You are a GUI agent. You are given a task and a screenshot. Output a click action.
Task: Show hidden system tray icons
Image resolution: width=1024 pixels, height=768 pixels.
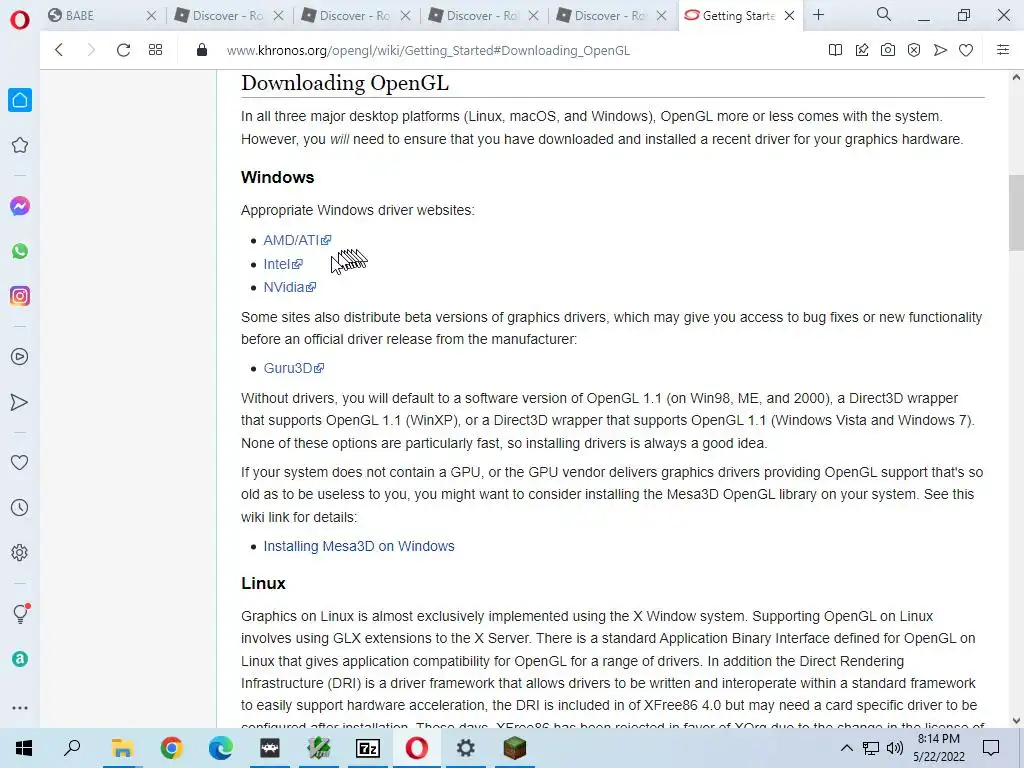click(x=846, y=748)
